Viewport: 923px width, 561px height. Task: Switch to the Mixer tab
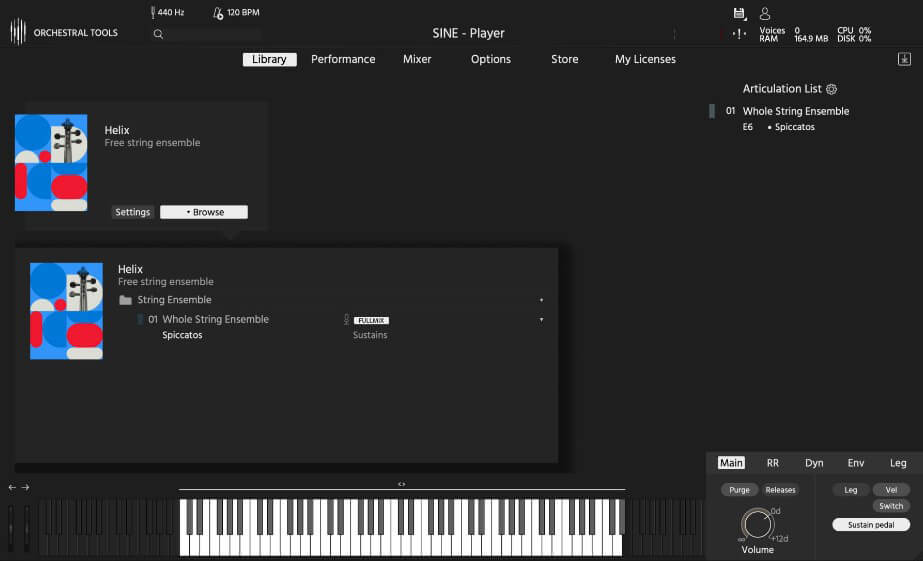[x=417, y=59]
